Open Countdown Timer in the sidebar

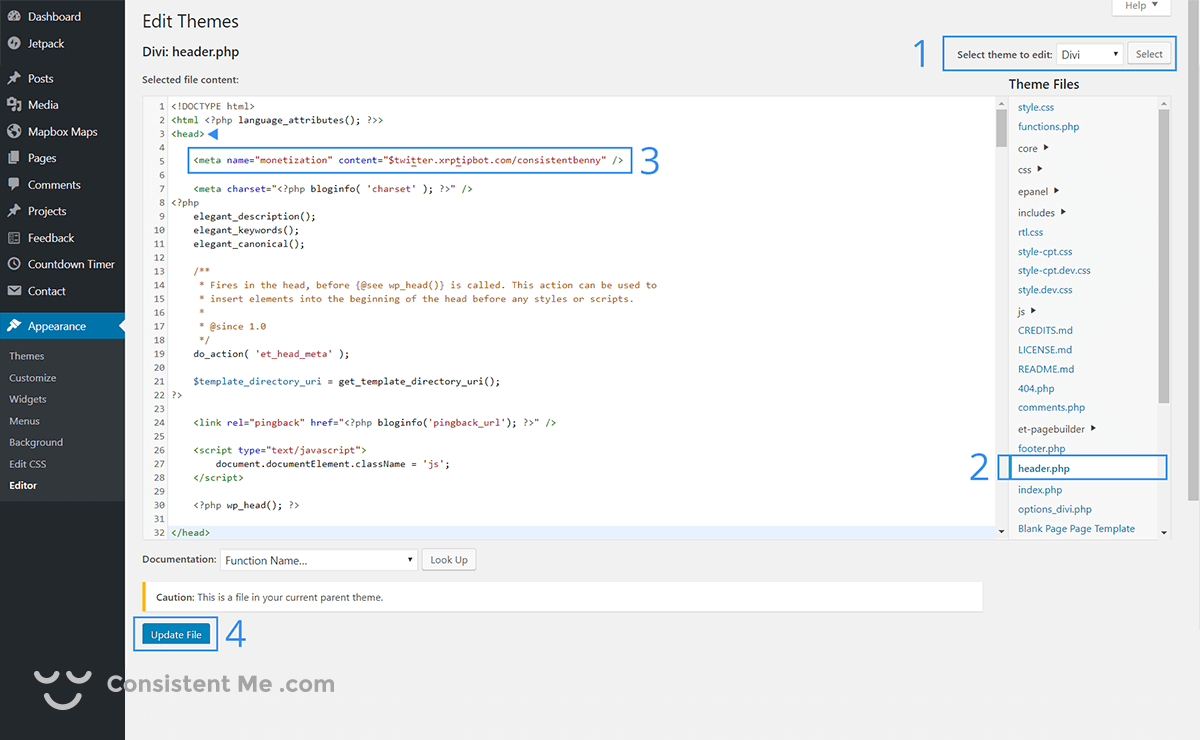click(x=71, y=264)
